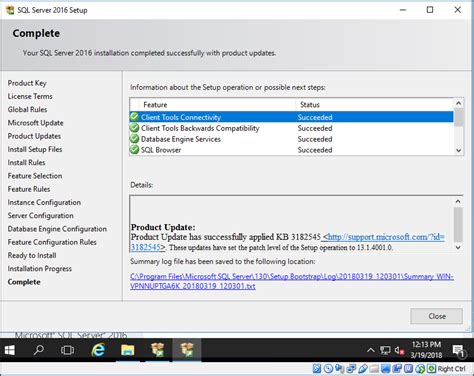Click the VirtualBox network adapters indicator

(x=351, y=368)
